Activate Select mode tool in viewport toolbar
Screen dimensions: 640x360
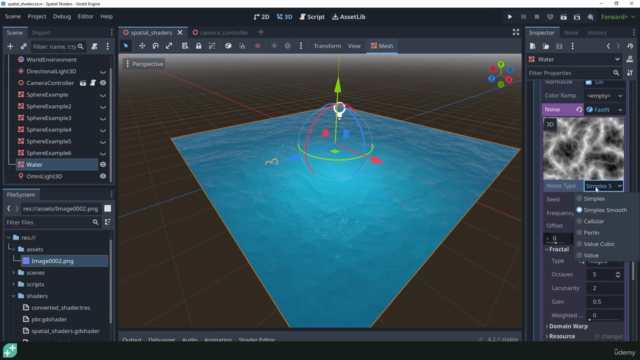[126, 46]
